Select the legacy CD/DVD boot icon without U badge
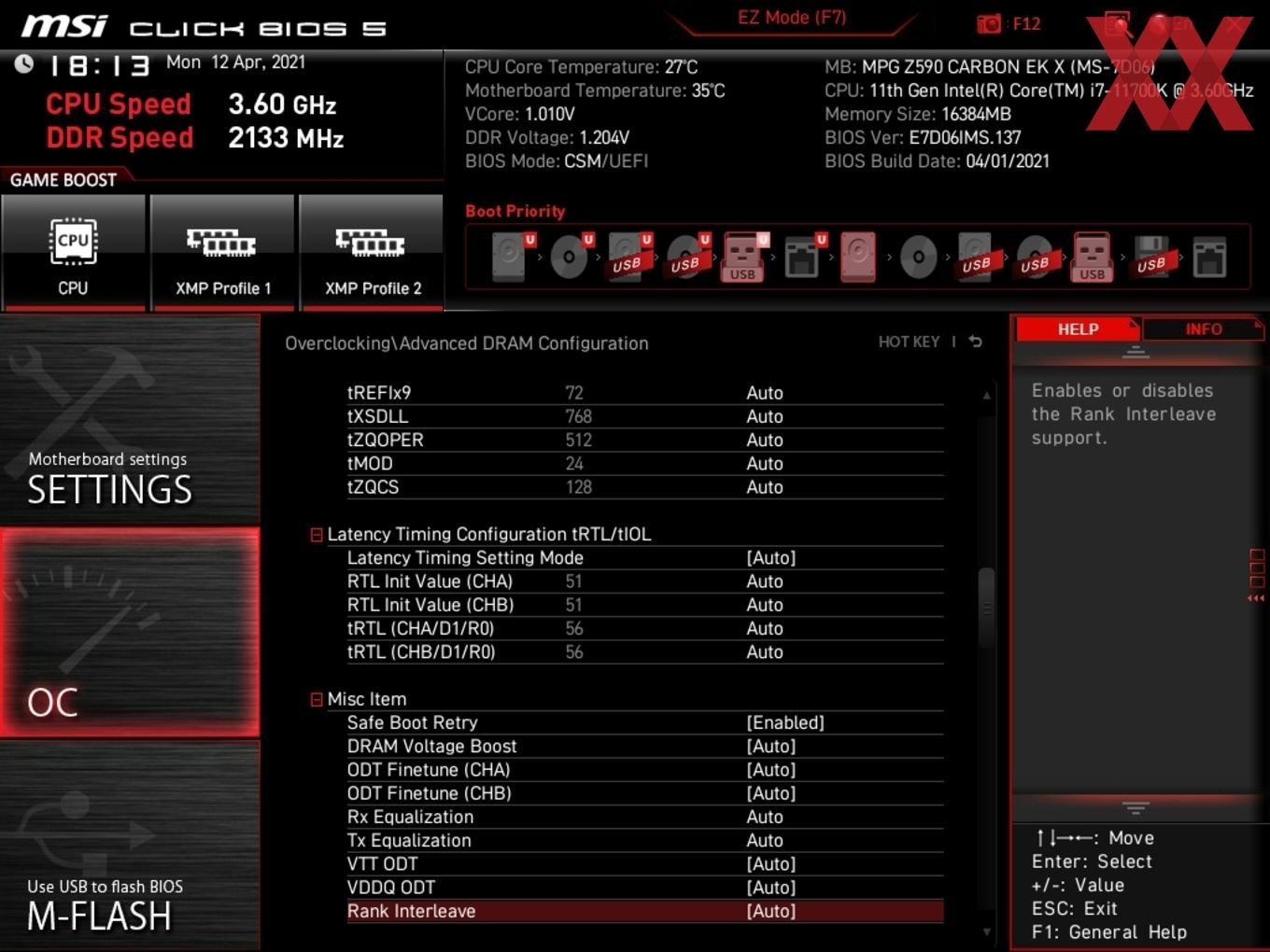 point(918,256)
